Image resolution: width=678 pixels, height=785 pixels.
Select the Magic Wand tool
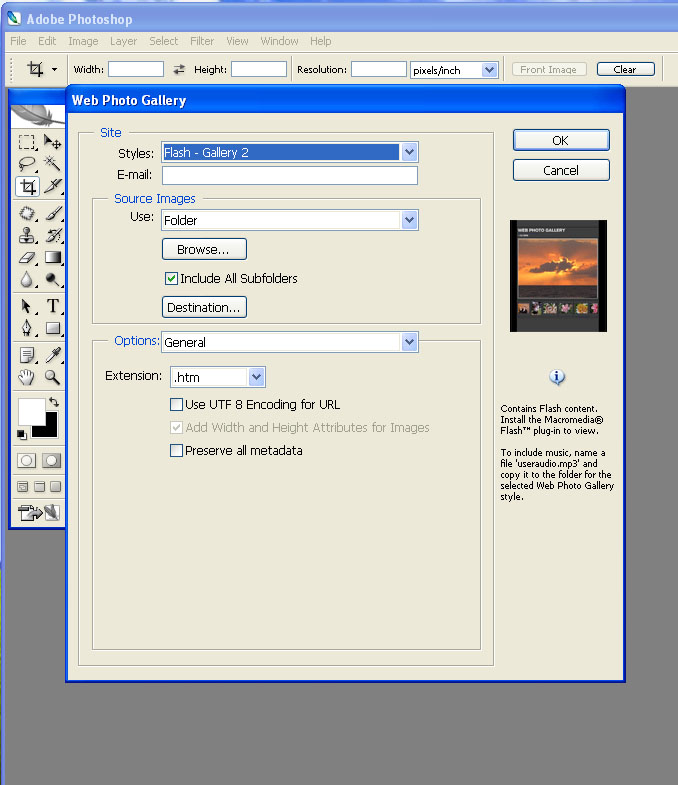pyautogui.click(x=52, y=164)
